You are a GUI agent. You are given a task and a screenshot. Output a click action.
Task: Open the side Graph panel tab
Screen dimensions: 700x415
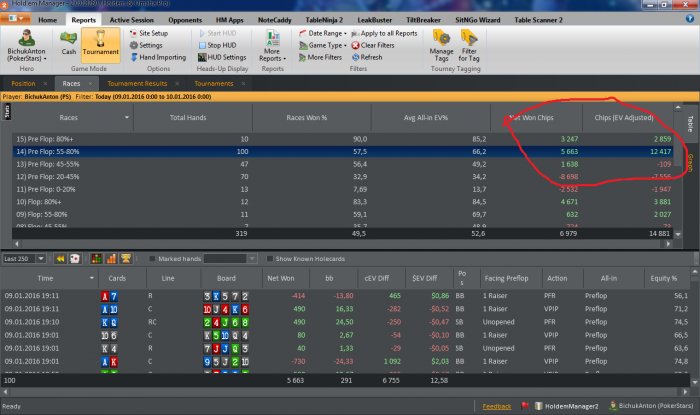[x=690, y=163]
